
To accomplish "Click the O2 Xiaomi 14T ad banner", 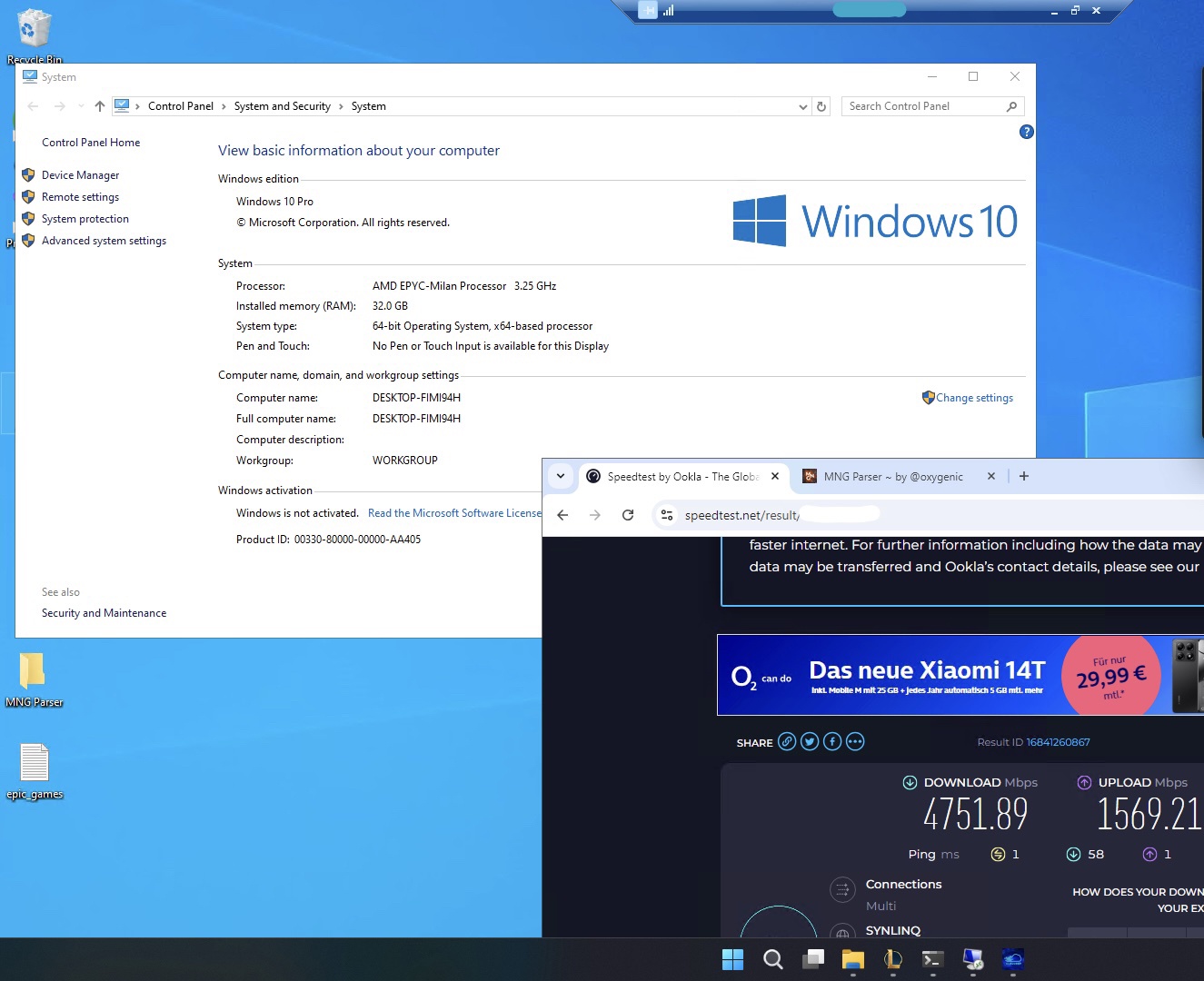I will [960, 675].
